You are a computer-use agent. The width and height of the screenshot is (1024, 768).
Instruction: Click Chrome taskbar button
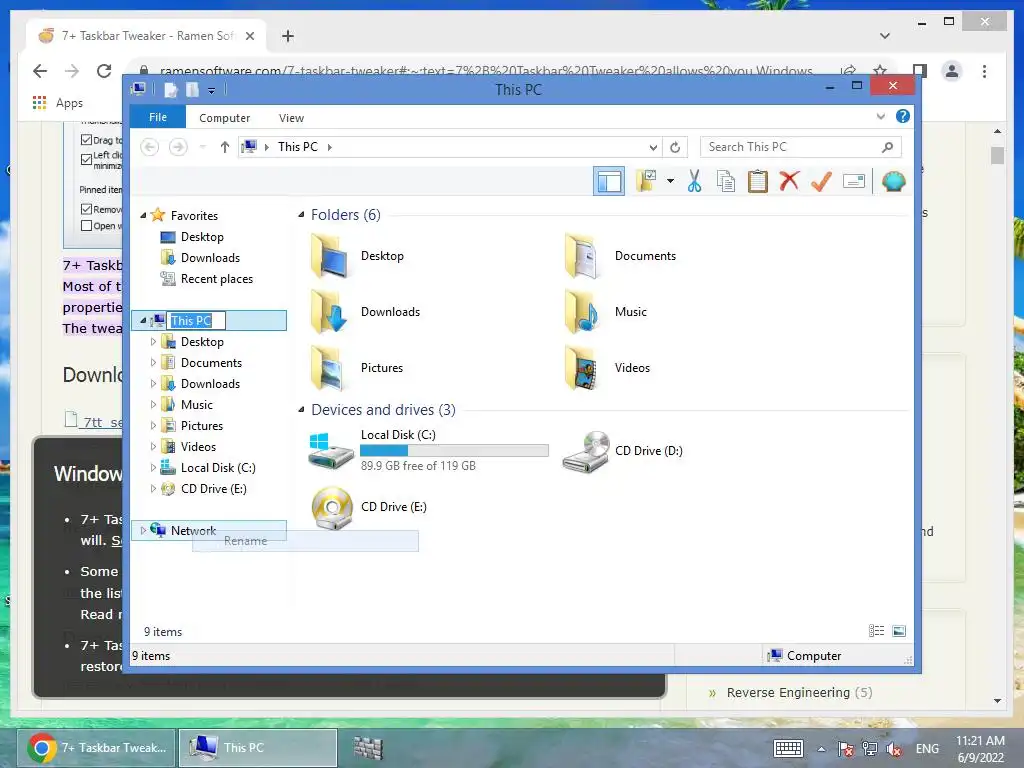pos(97,748)
